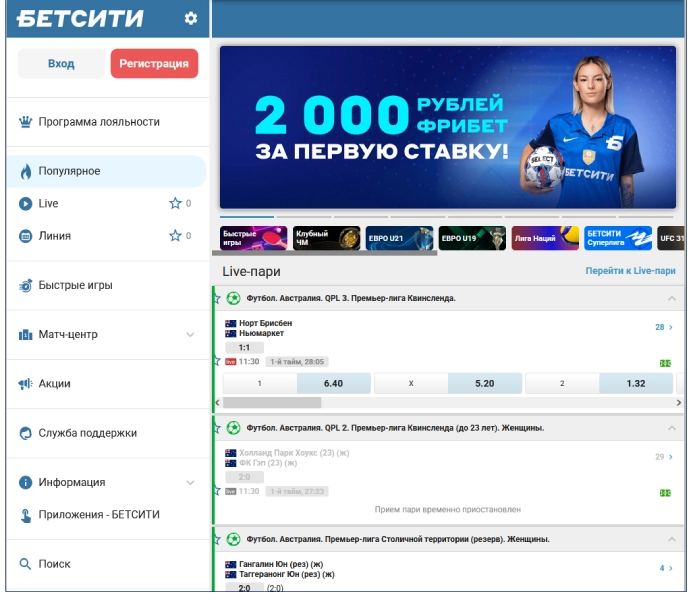Click green scoreboard icon in Норт Брисбен match

coord(665,363)
